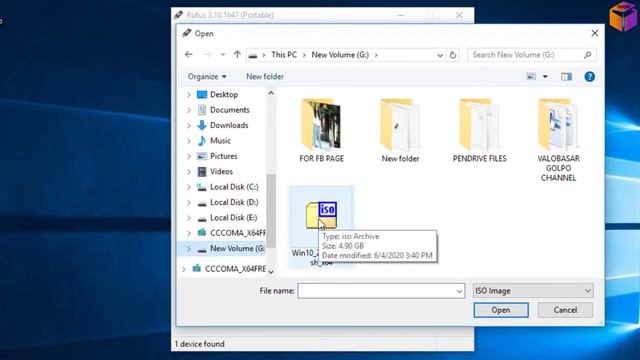Select the New folder item in file list
The image size is (640, 360).
(x=400, y=131)
